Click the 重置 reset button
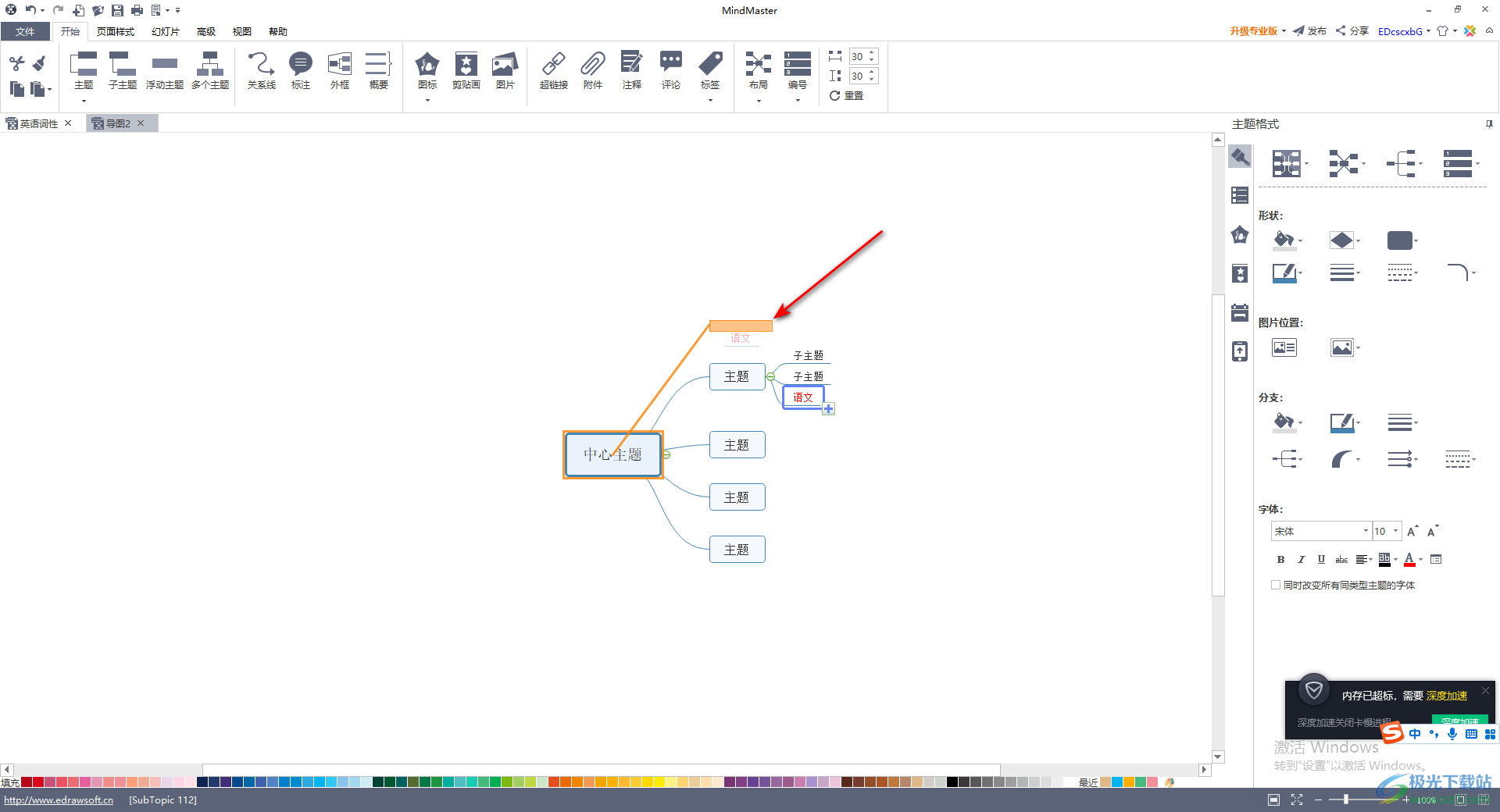This screenshot has width=1500, height=812. tap(846, 95)
